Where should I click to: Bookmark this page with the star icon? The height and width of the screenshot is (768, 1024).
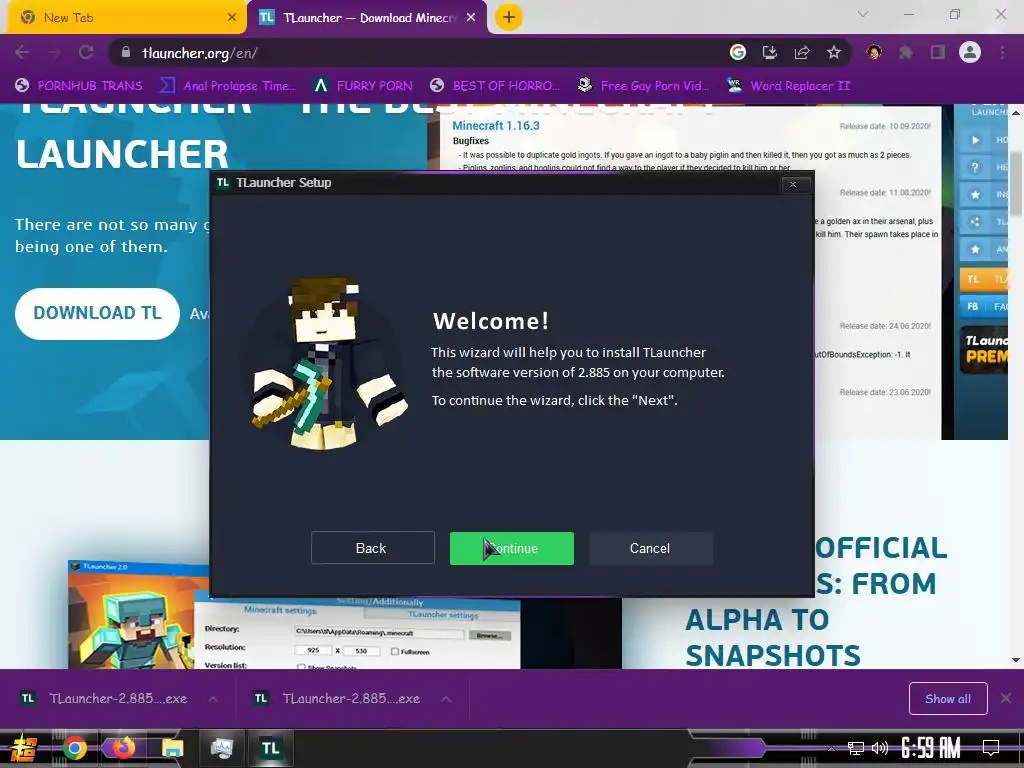[834, 52]
